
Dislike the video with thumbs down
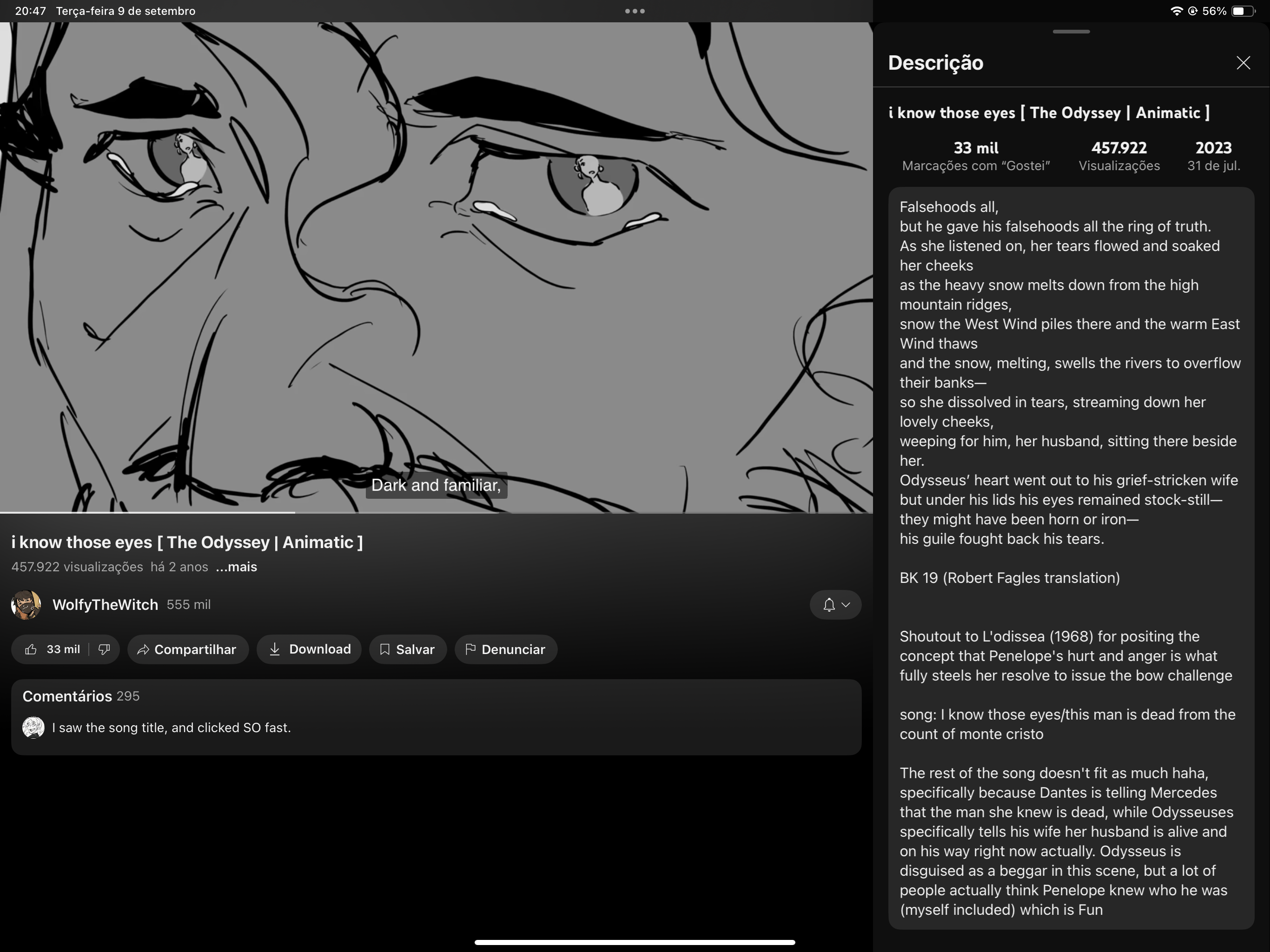(x=104, y=649)
